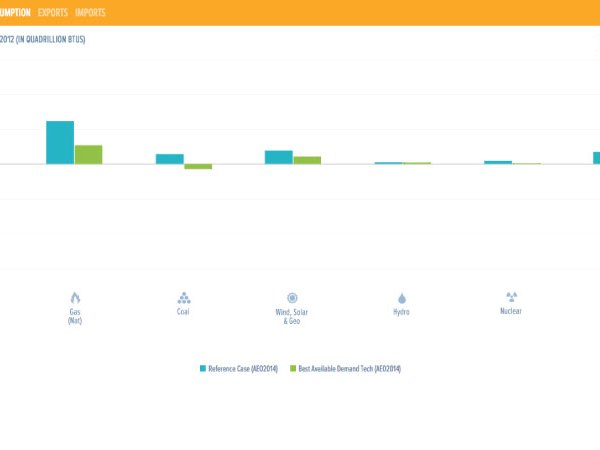600x450 pixels.
Task: Toggle the Reference Case legend swatch
Action: [203, 368]
